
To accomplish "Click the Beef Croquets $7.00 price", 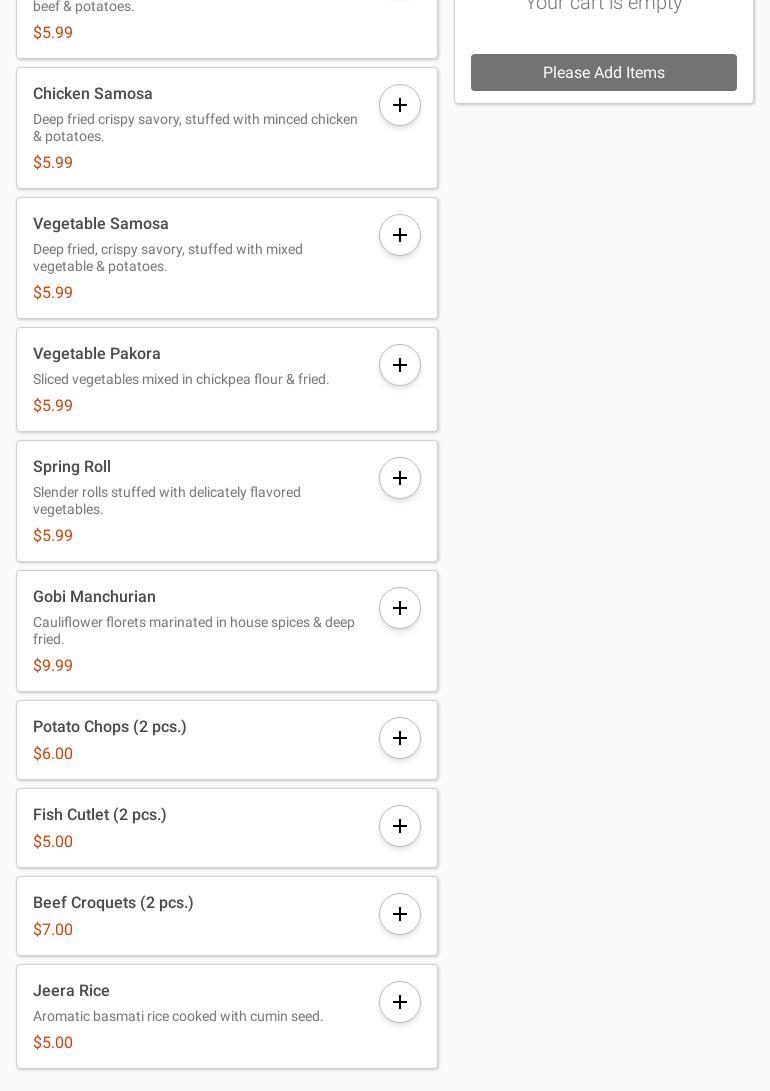I will pos(53,930).
